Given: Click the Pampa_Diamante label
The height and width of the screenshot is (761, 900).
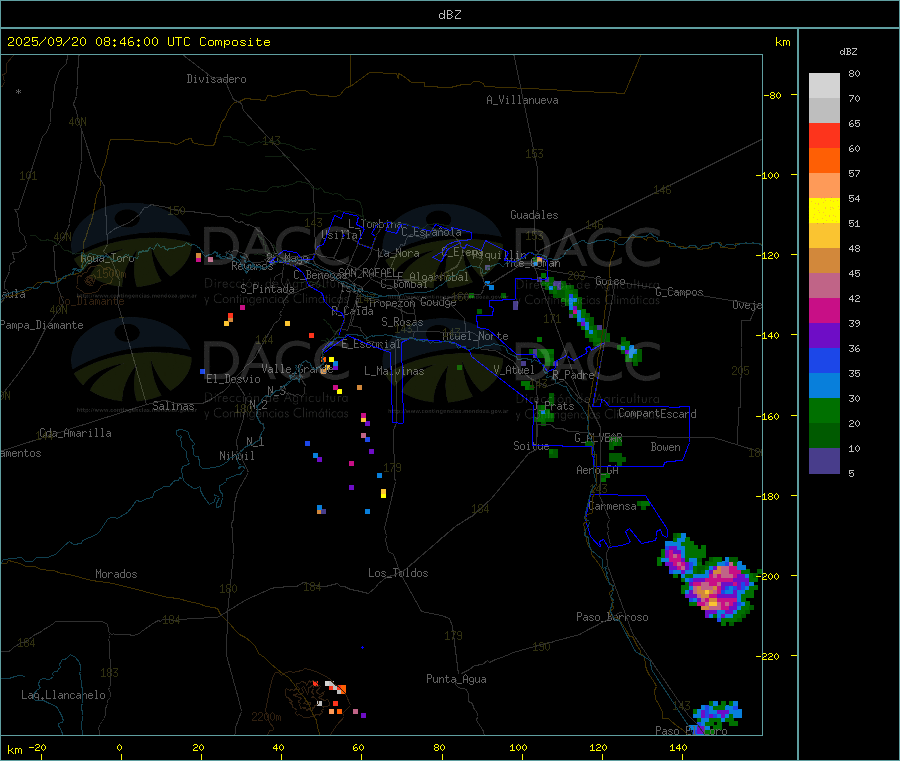Looking at the screenshot, I should pos(42,325).
